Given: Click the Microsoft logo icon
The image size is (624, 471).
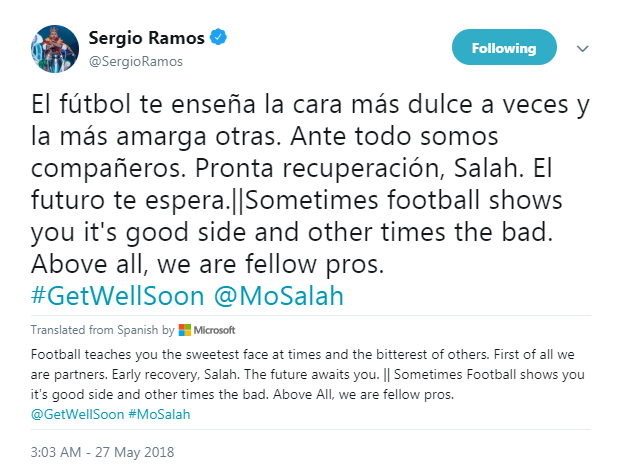Looking at the screenshot, I should pos(185,330).
